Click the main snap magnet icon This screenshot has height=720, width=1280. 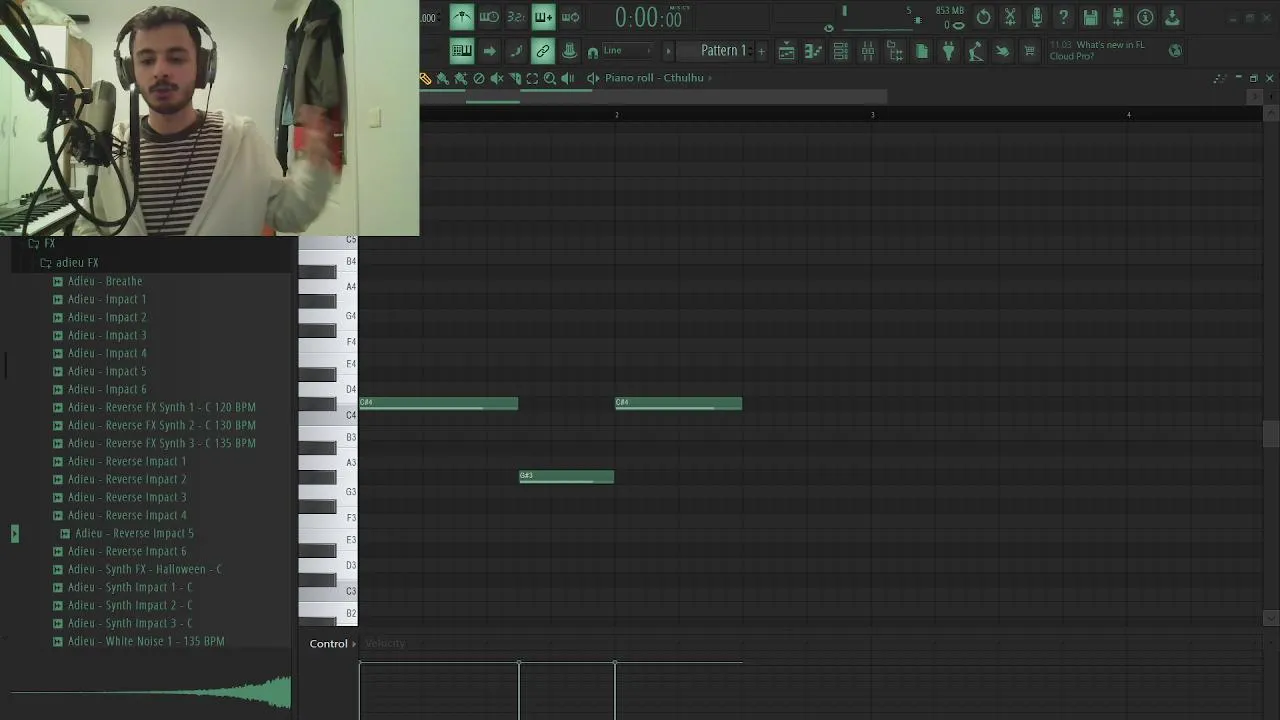click(593, 53)
